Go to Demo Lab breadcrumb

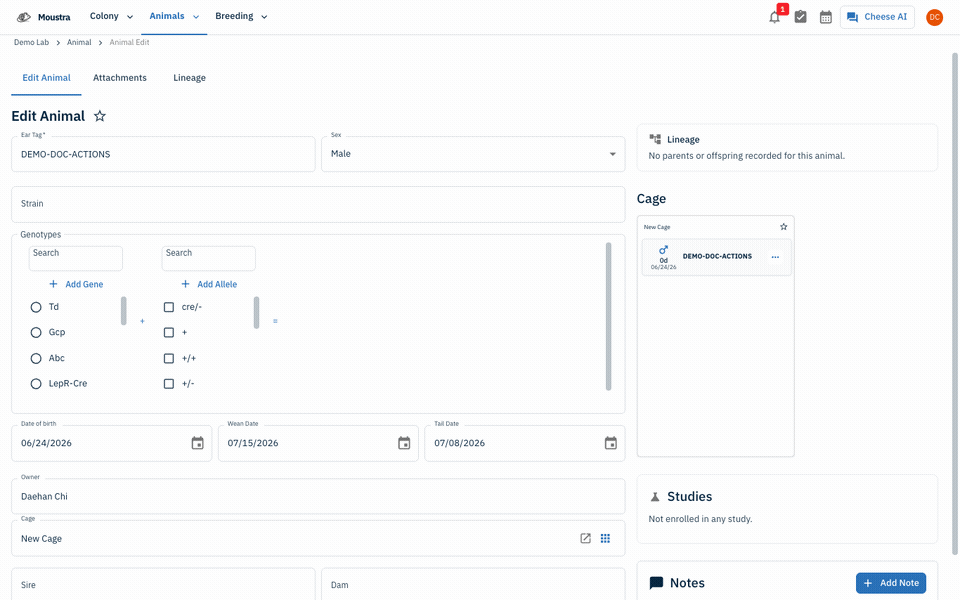[31, 42]
